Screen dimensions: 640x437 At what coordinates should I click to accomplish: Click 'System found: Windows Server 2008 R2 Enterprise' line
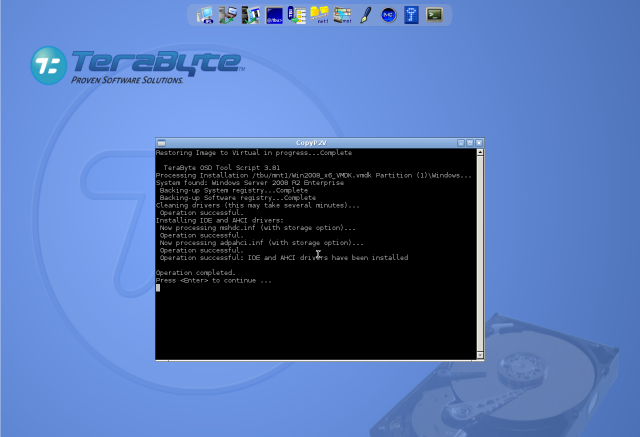click(x=250, y=183)
